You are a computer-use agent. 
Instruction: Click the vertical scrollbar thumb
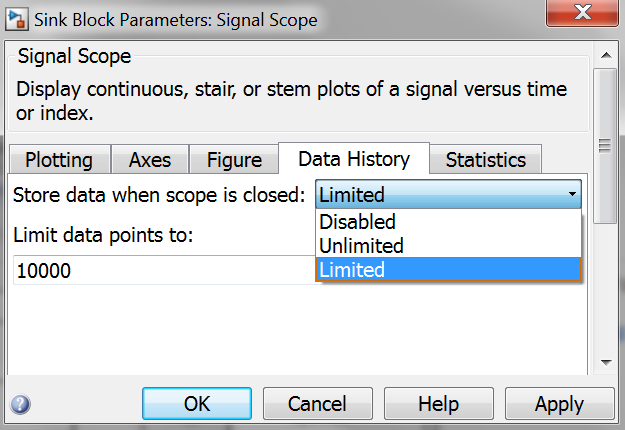tap(605, 146)
